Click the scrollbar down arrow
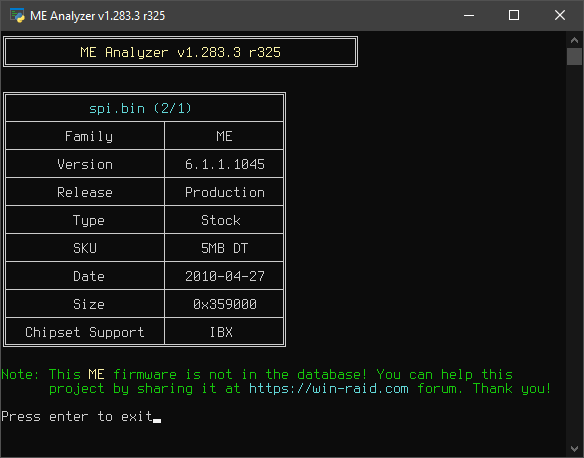The image size is (584, 458). pyautogui.click(x=574, y=449)
